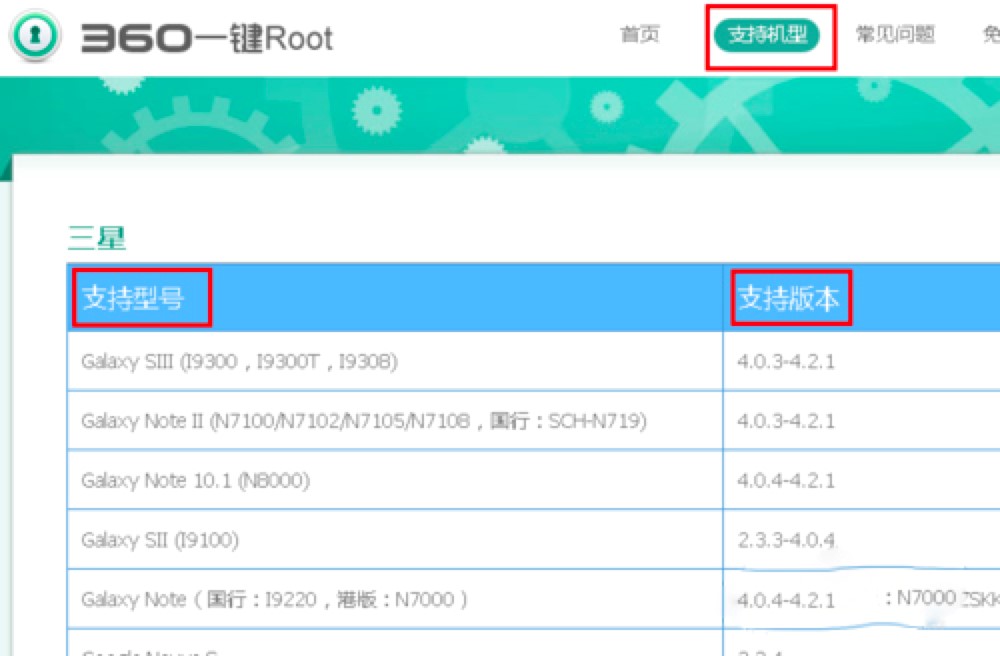Select the 首页 navigation item

tap(643, 34)
